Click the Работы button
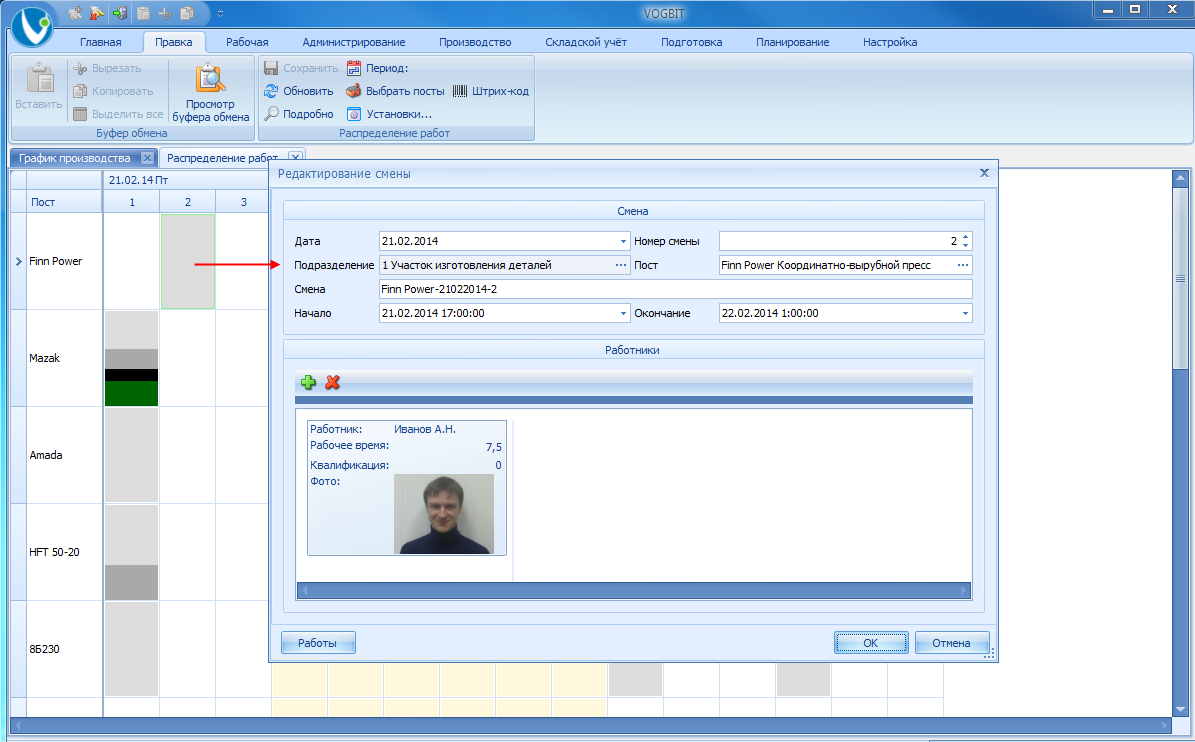 318,643
